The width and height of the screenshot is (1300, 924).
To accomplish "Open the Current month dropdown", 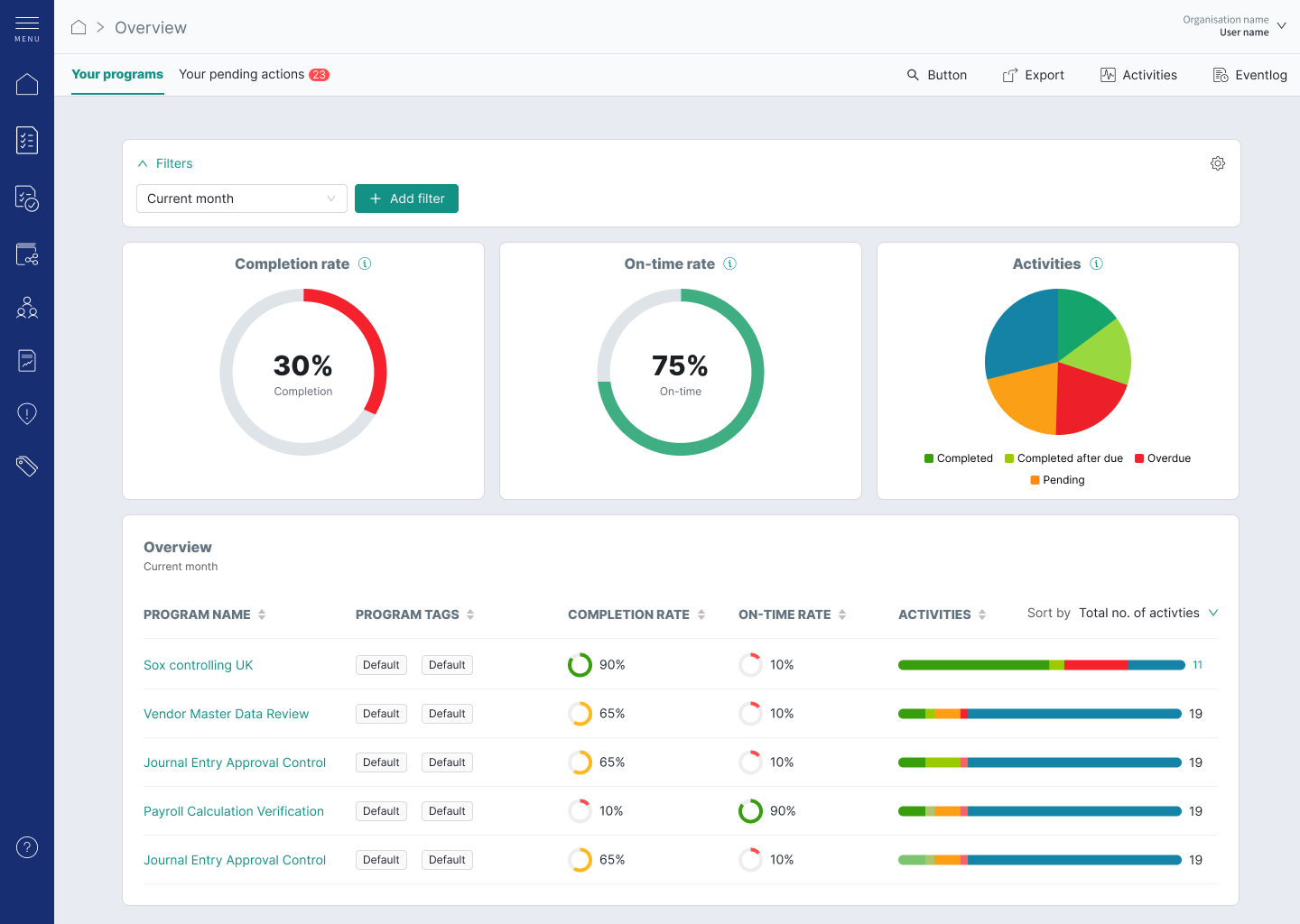I will (241, 199).
